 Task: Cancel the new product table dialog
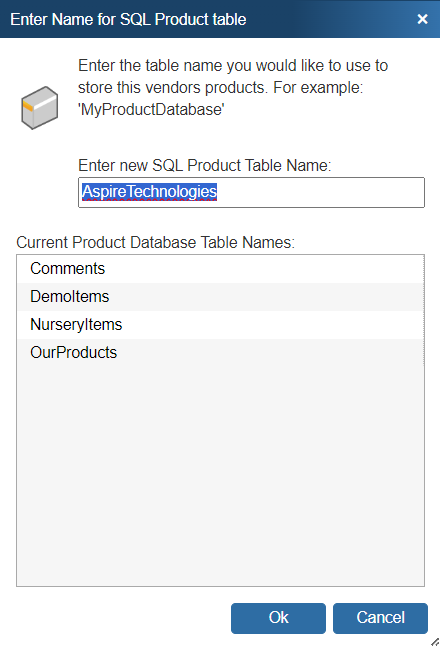pyautogui.click(x=380, y=618)
